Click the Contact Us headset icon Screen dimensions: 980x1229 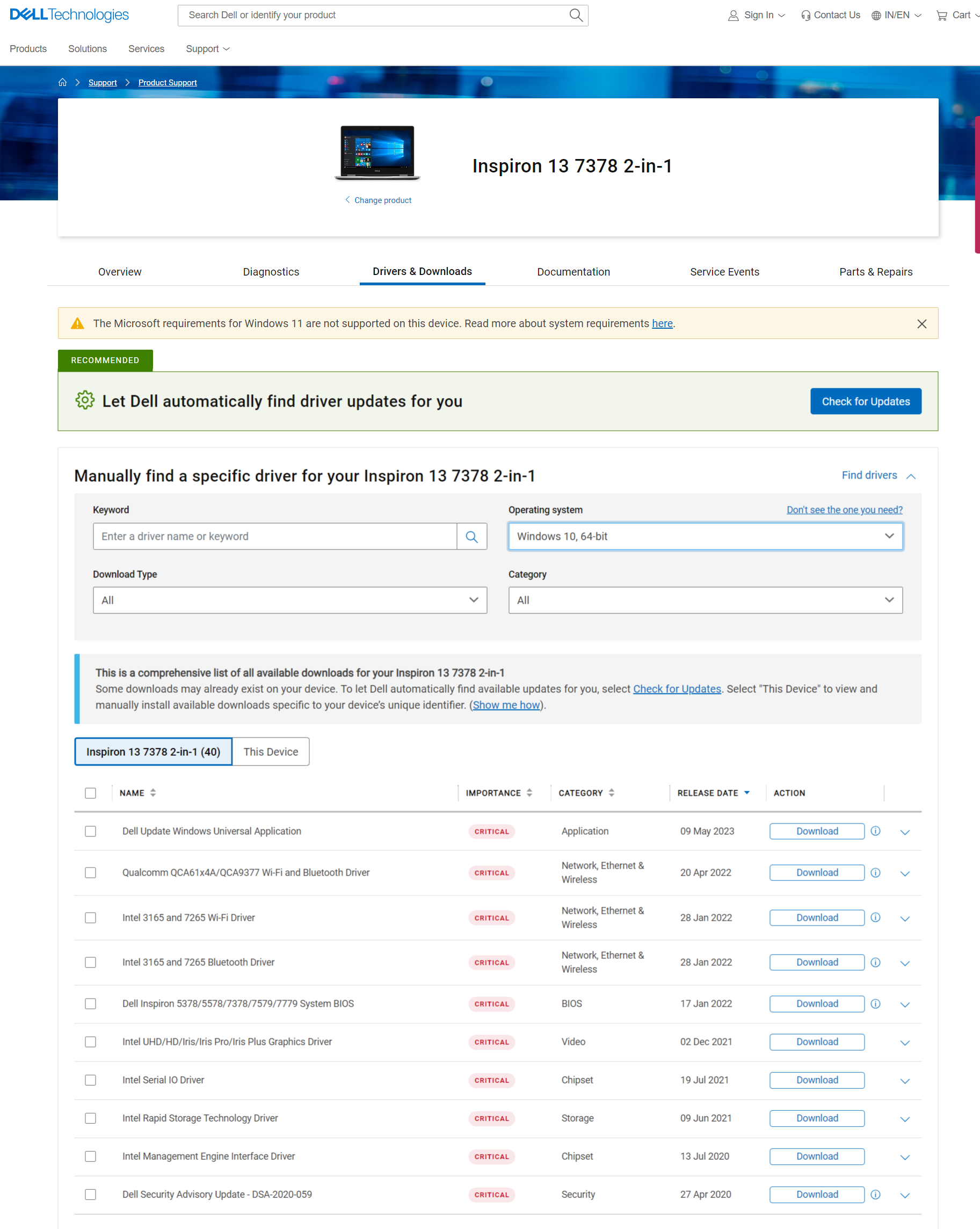click(x=805, y=15)
